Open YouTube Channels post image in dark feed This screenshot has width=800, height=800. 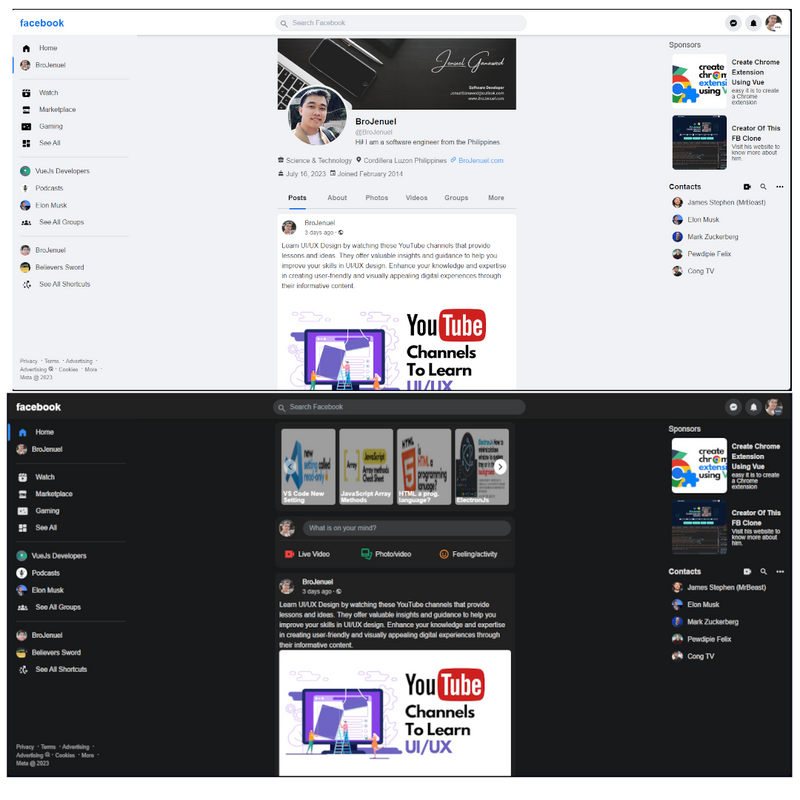coord(395,713)
